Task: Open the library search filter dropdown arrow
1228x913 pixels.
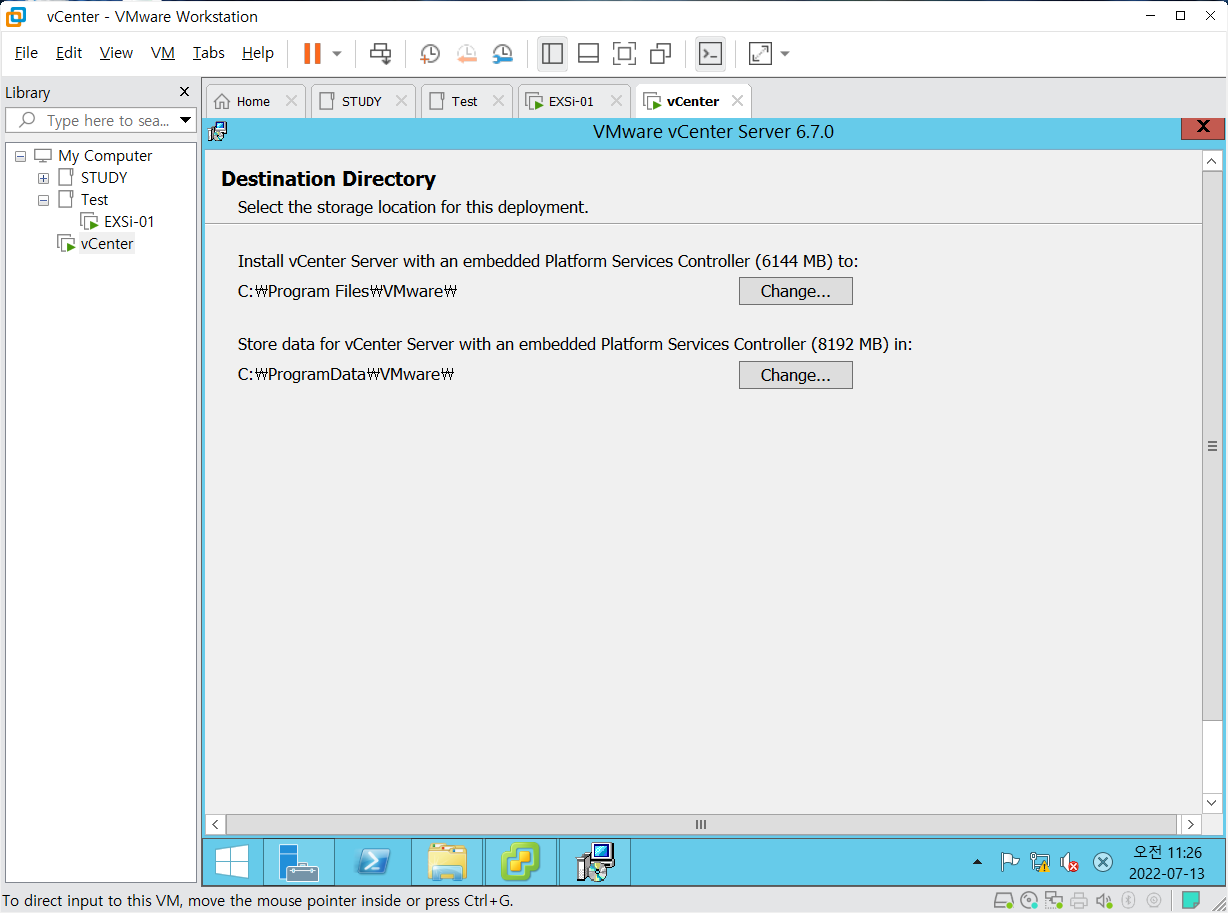Action: (186, 120)
